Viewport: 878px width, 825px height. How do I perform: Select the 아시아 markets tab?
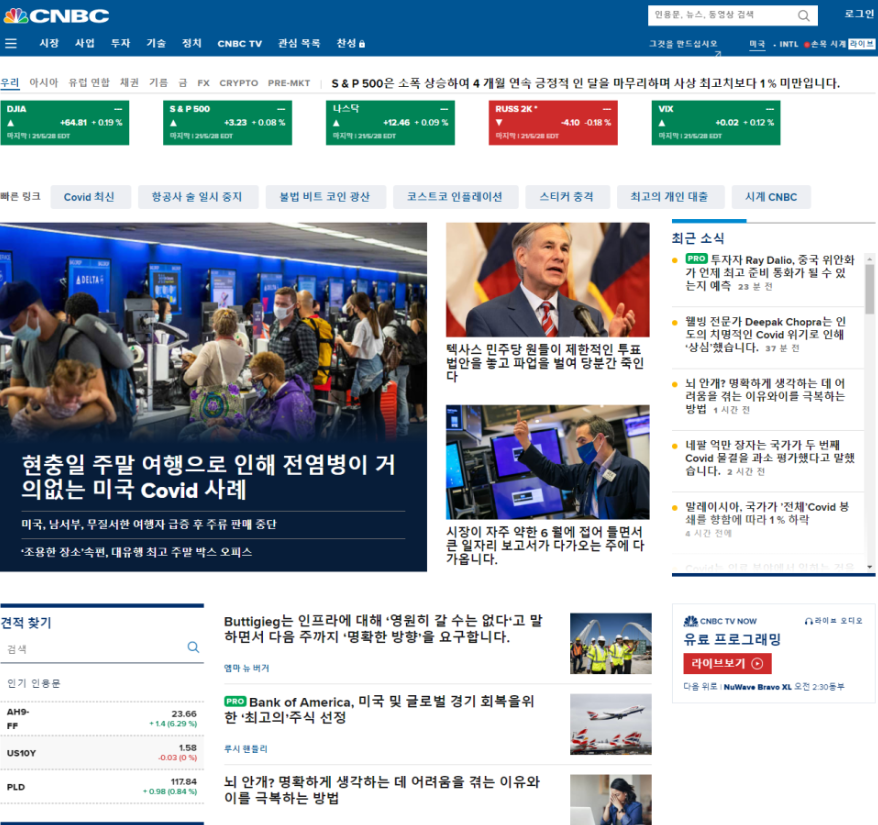(44, 83)
